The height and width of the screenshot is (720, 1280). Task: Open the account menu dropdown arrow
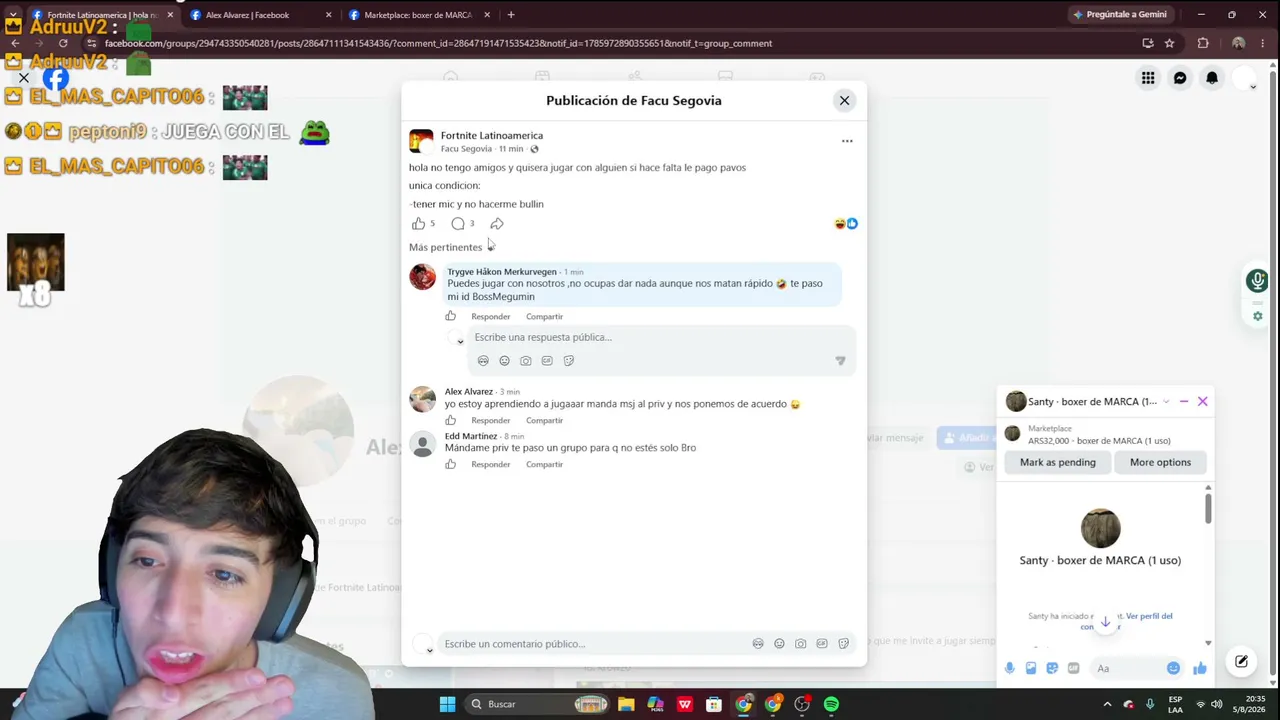[1253, 87]
